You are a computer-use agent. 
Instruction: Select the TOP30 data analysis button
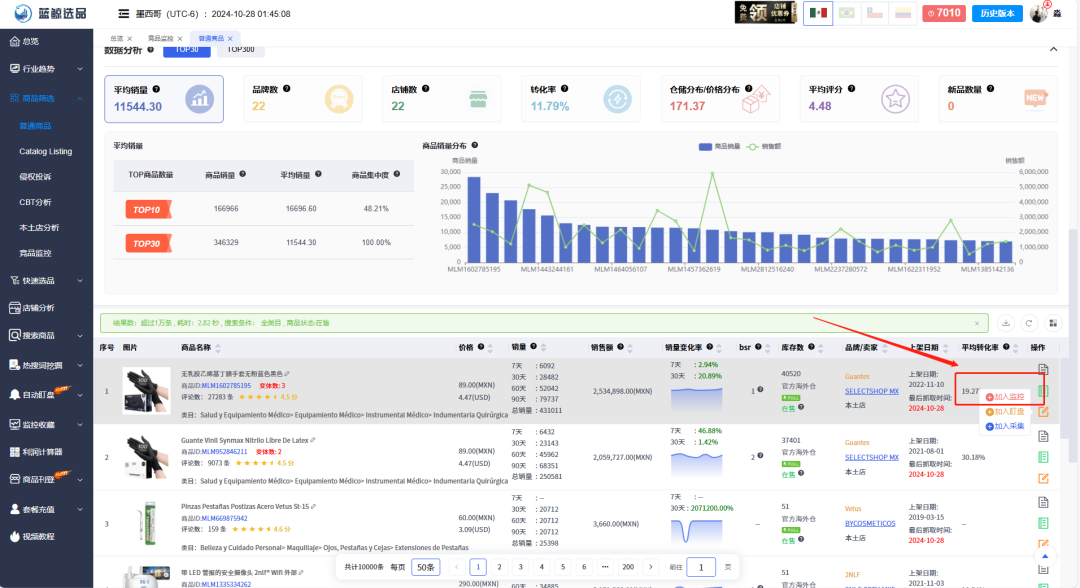[187, 50]
